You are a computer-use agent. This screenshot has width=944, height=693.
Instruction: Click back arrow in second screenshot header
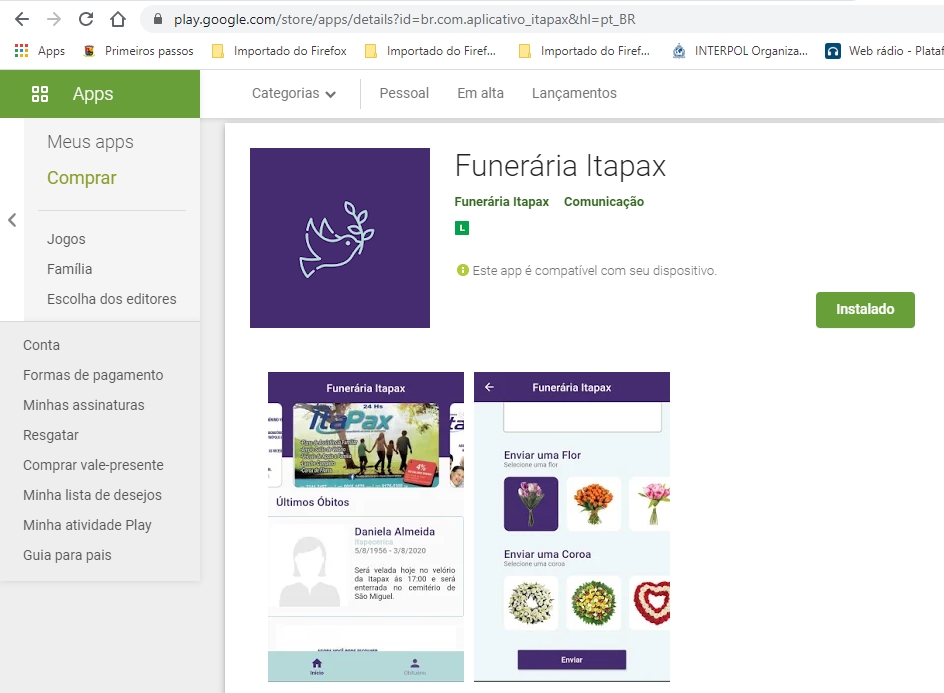(489, 387)
